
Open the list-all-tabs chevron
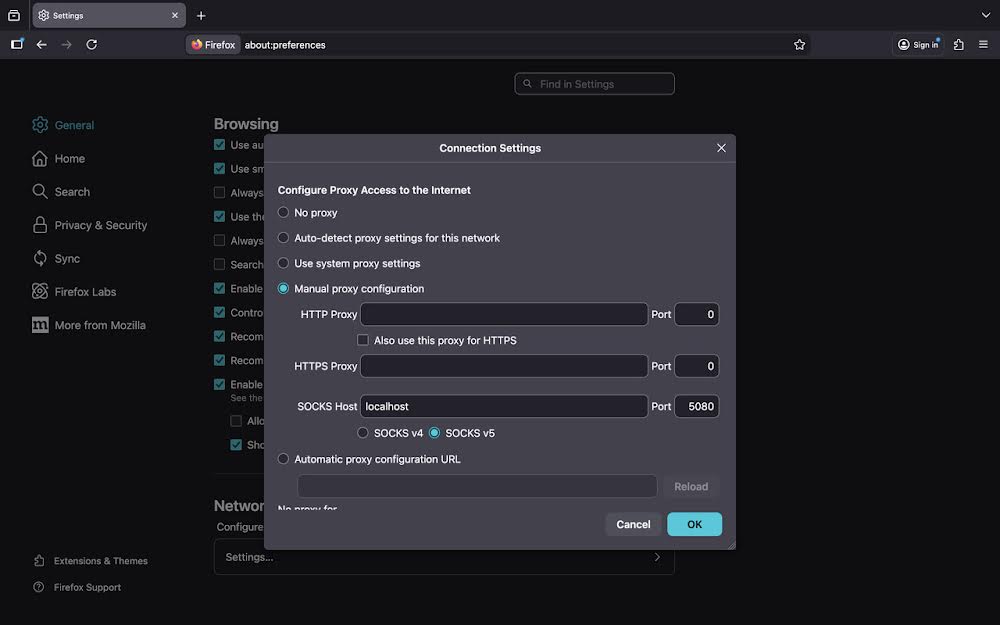(x=986, y=15)
